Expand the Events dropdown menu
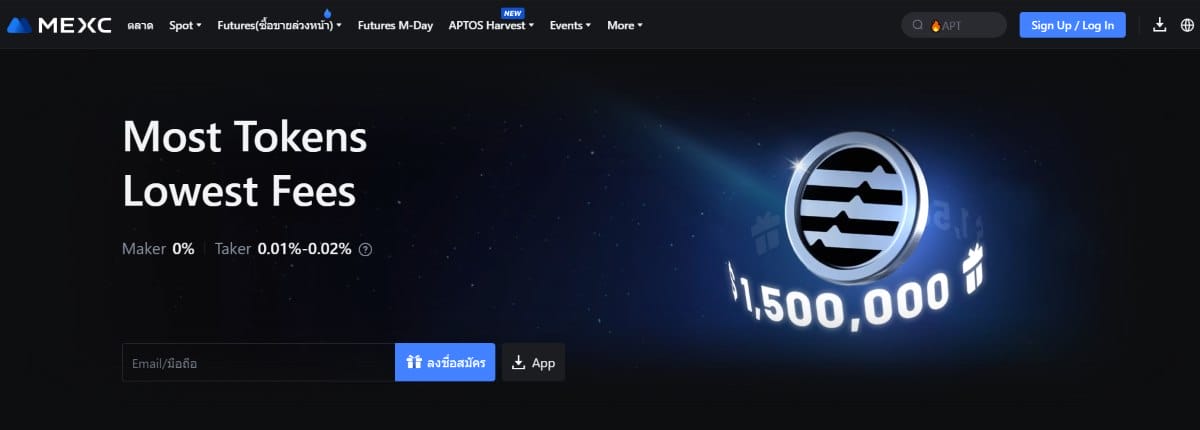 tap(570, 25)
